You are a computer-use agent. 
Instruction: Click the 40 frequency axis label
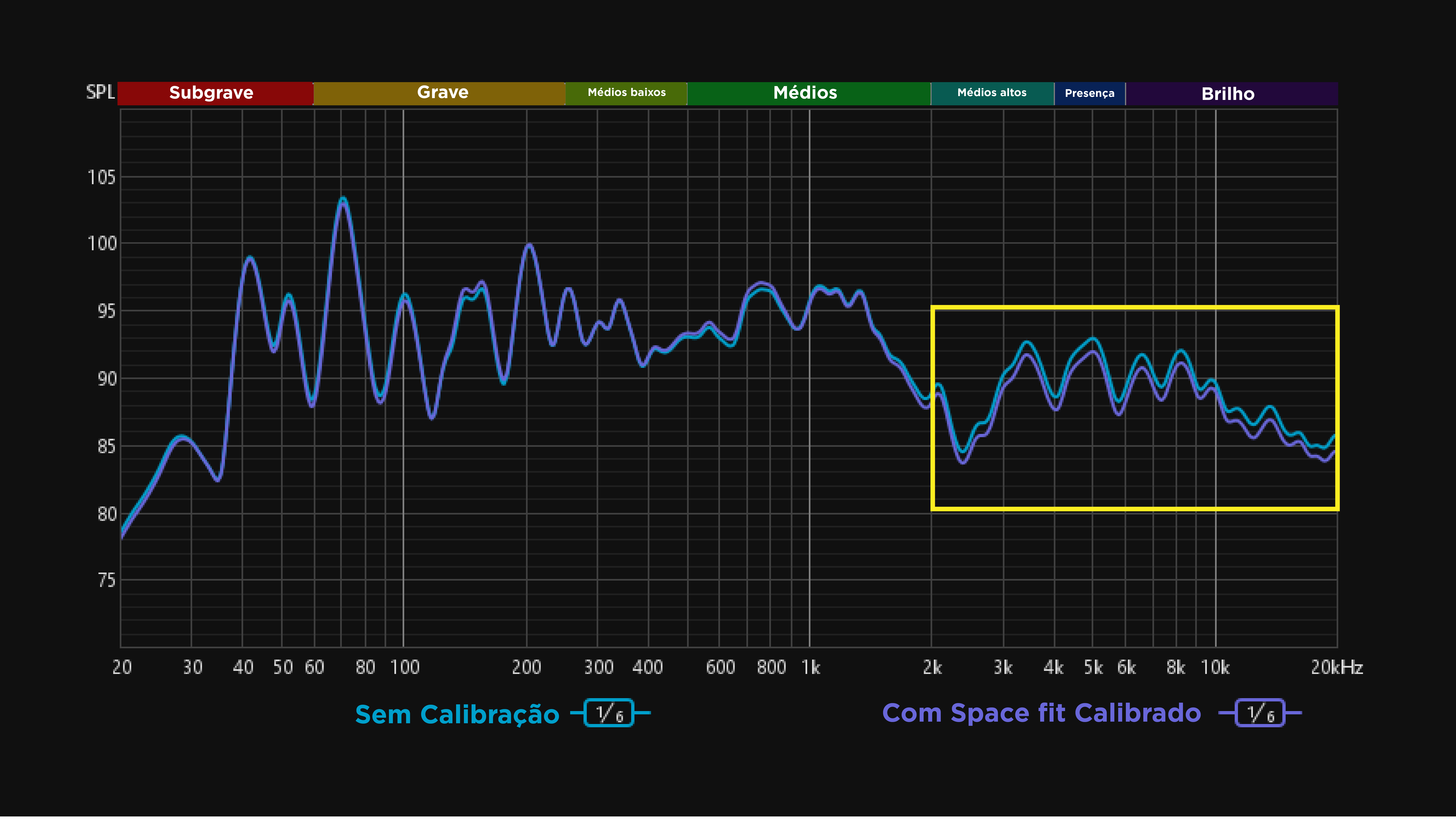click(243, 668)
